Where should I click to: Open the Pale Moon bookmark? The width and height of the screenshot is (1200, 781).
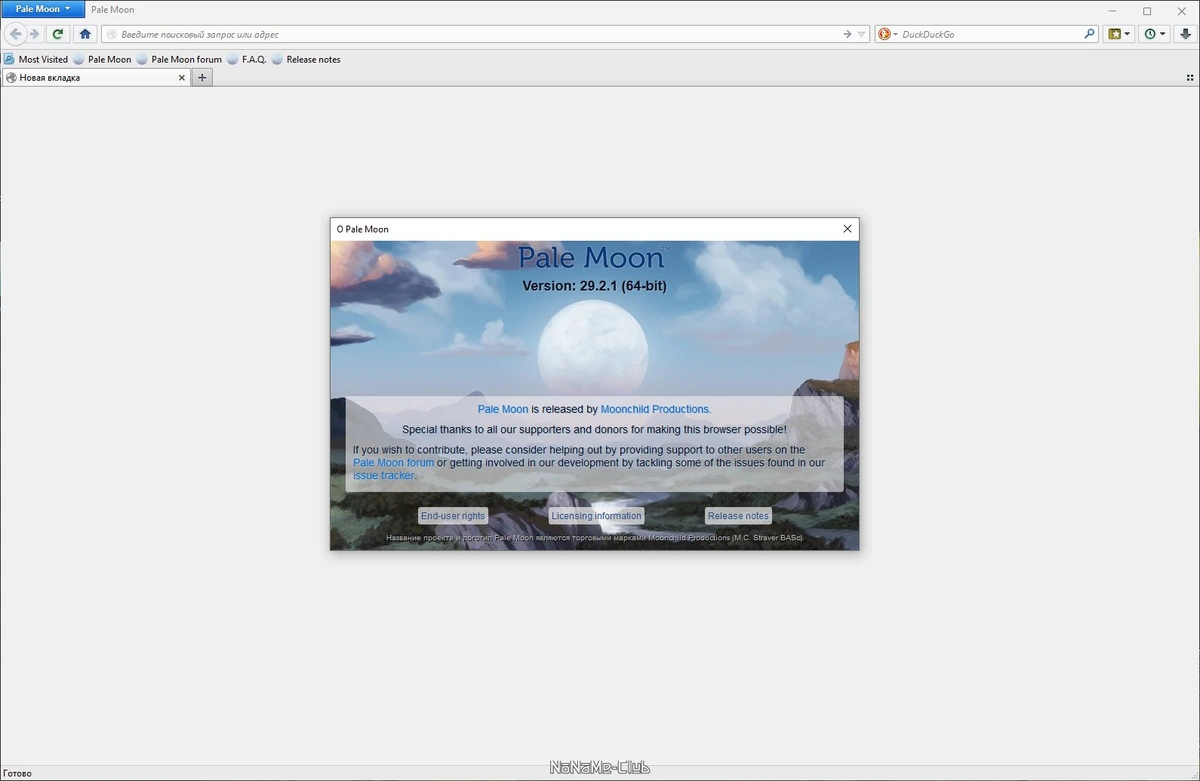pyautogui.click(x=102, y=59)
